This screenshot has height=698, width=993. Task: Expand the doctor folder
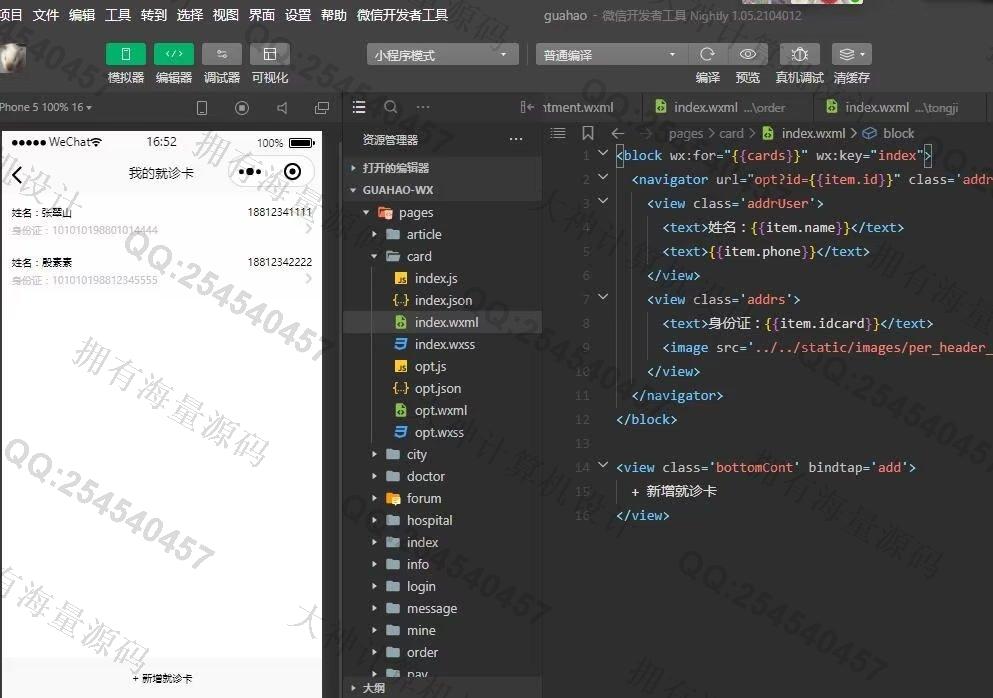[443, 476]
